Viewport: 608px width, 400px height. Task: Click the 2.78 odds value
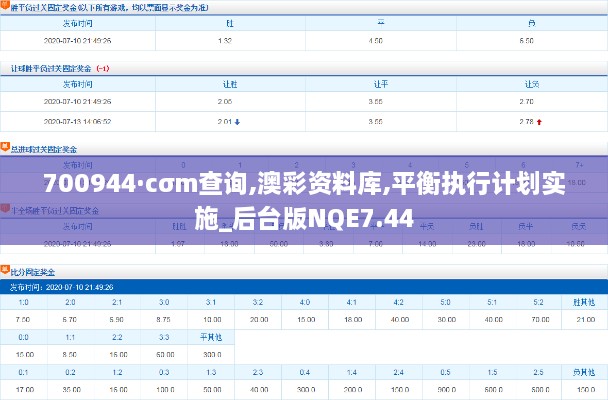[x=527, y=122]
